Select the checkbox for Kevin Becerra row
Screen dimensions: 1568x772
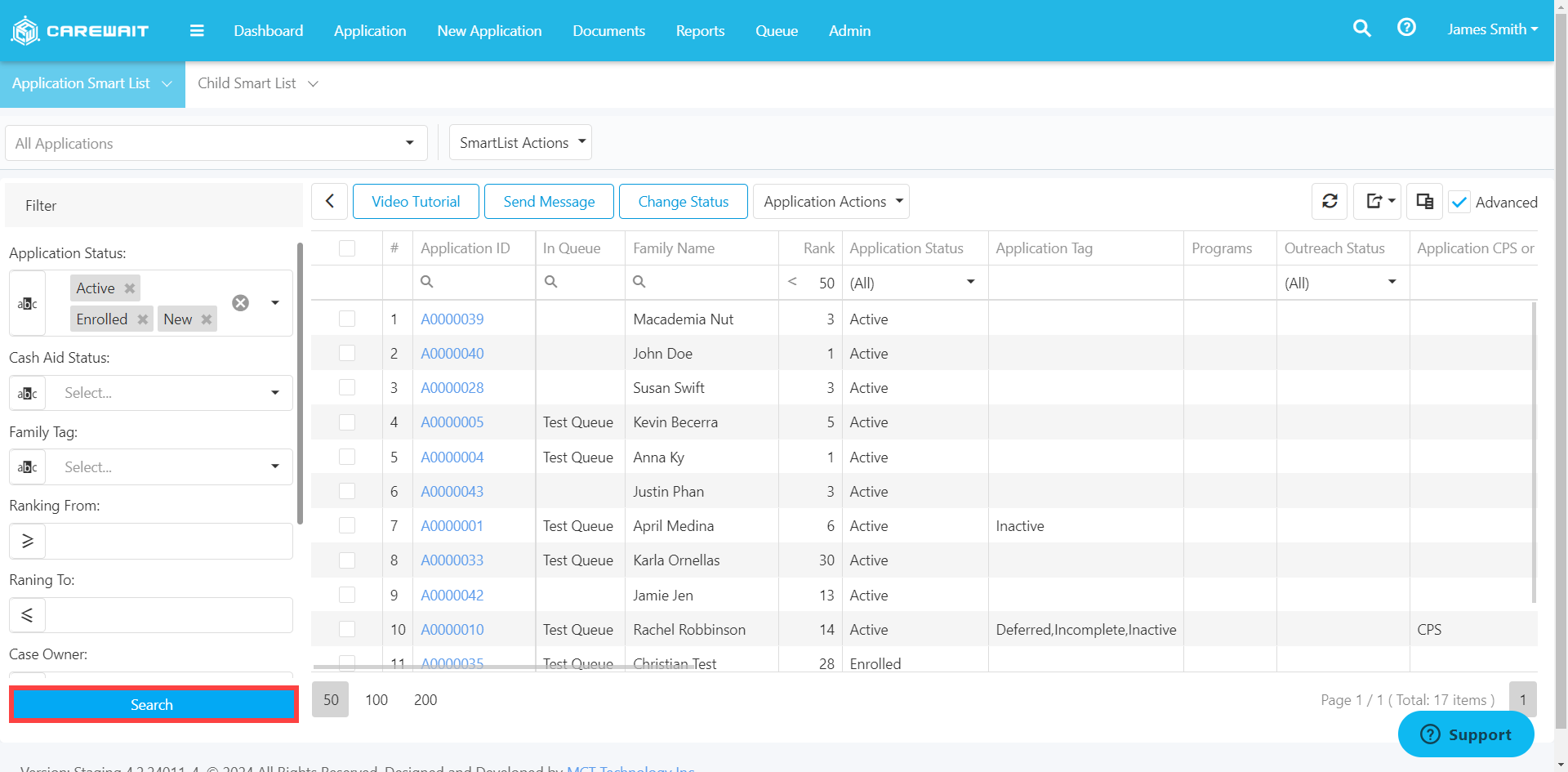(x=347, y=422)
